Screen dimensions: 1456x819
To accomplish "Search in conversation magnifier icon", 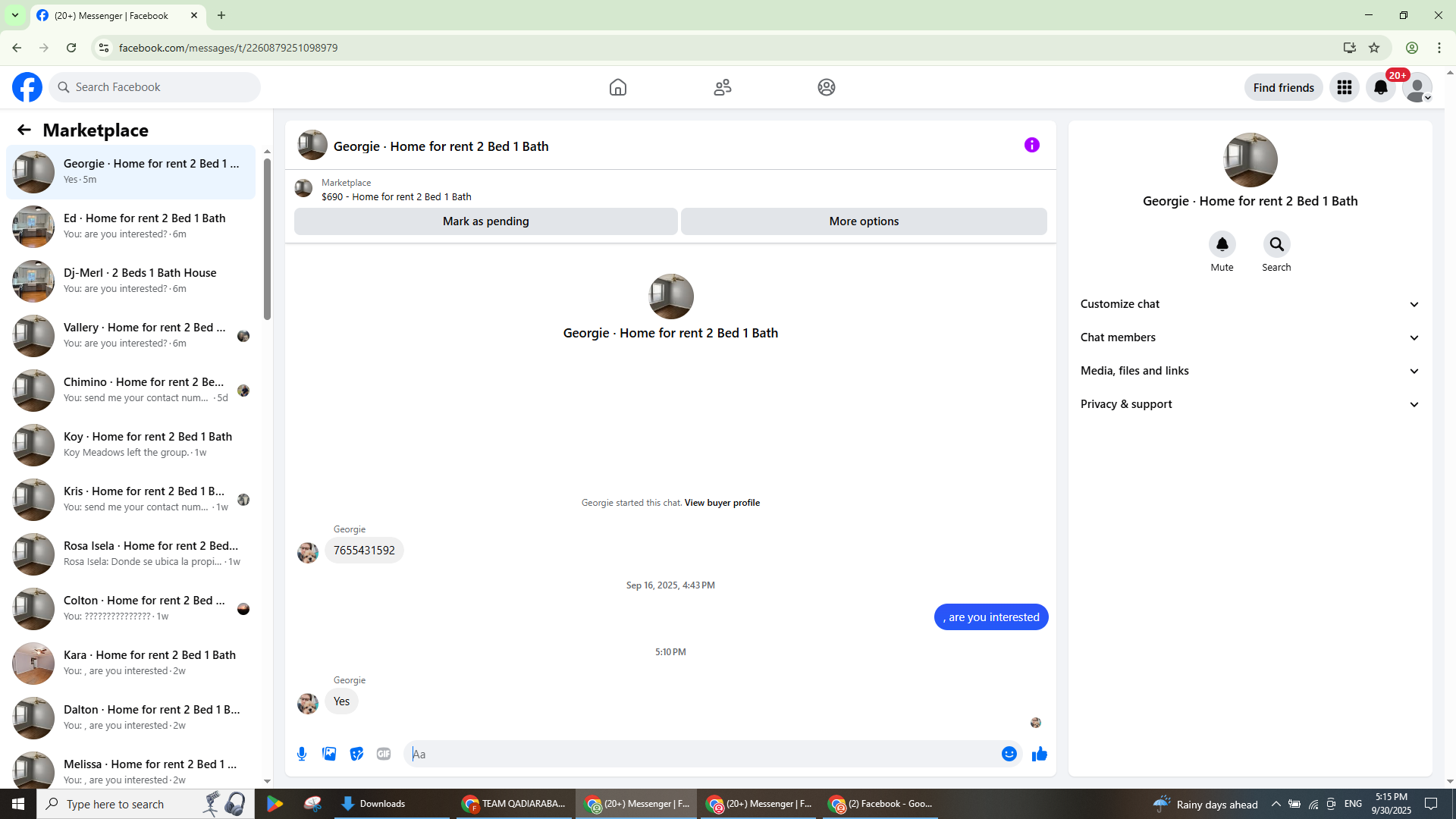I will 1277,244.
